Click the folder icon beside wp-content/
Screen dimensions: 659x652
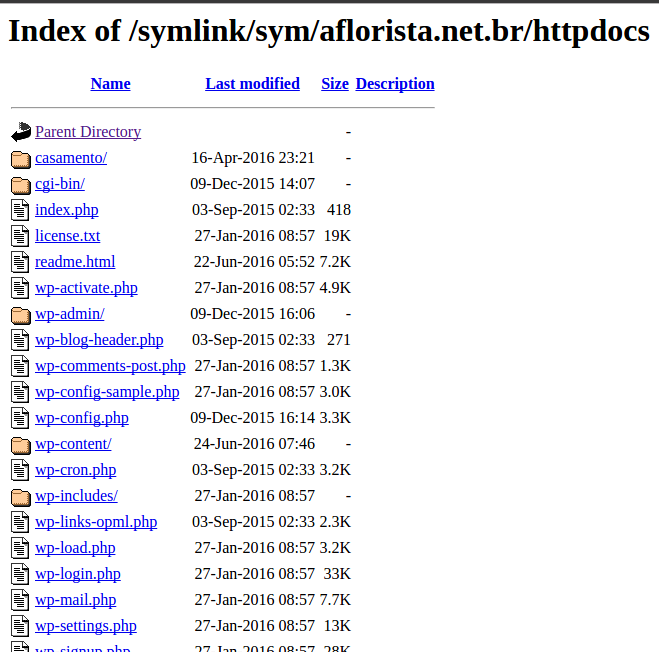click(x=21, y=445)
